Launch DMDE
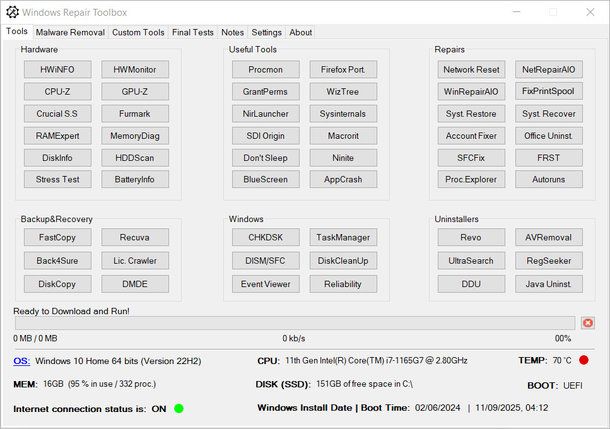 click(135, 284)
